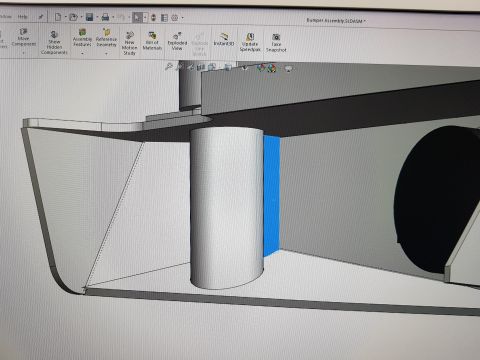The image size is (480, 360).
Task: Click the Assembly Features tool
Action: 82,37
